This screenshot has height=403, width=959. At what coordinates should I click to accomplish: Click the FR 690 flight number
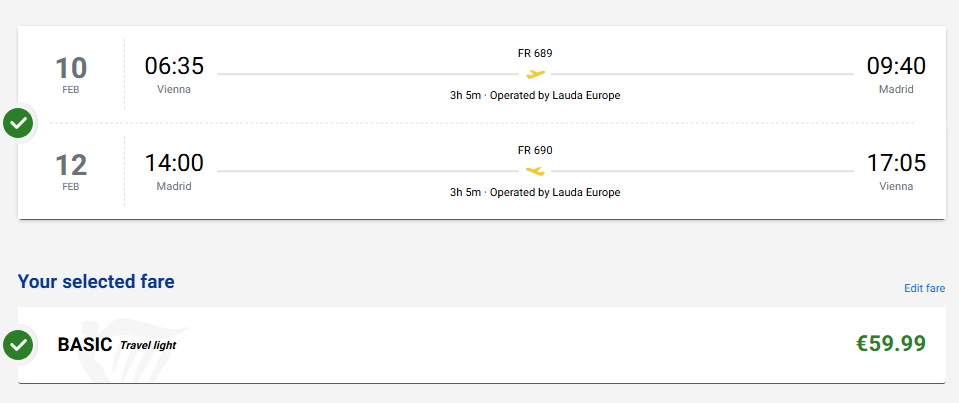535,151
